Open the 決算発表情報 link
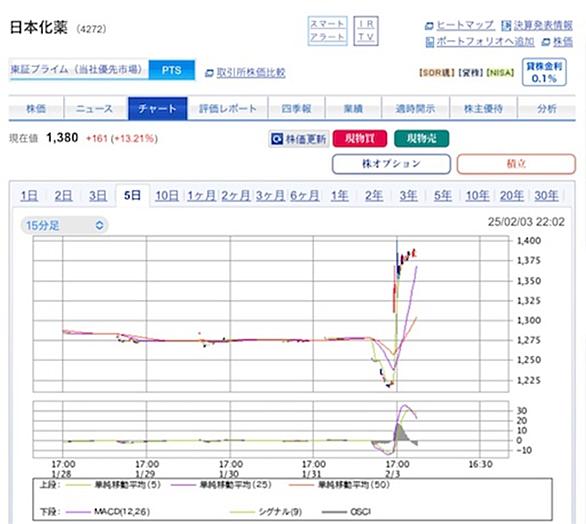 click(x=543, y=25)
